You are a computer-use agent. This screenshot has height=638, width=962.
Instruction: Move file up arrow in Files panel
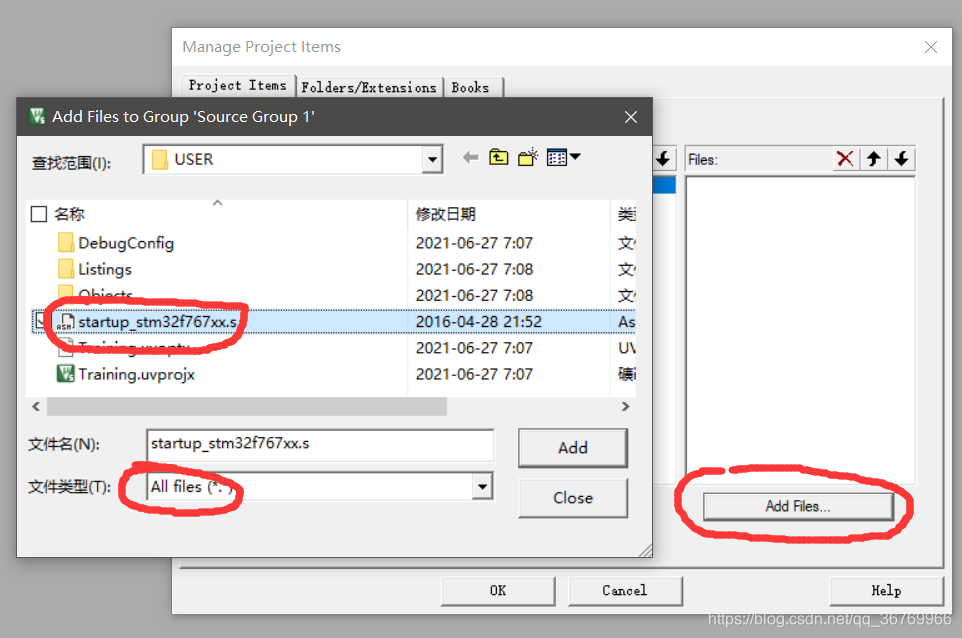pos(874,160)
